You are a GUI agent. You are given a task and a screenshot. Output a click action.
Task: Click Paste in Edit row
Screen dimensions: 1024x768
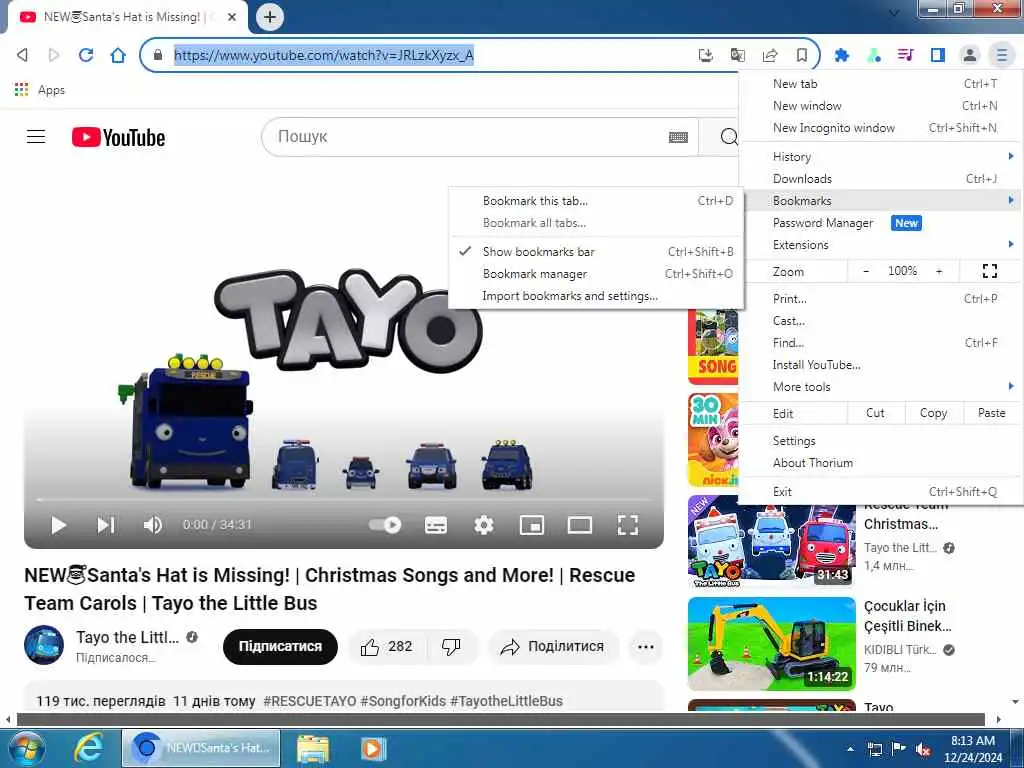click(991, 413)
